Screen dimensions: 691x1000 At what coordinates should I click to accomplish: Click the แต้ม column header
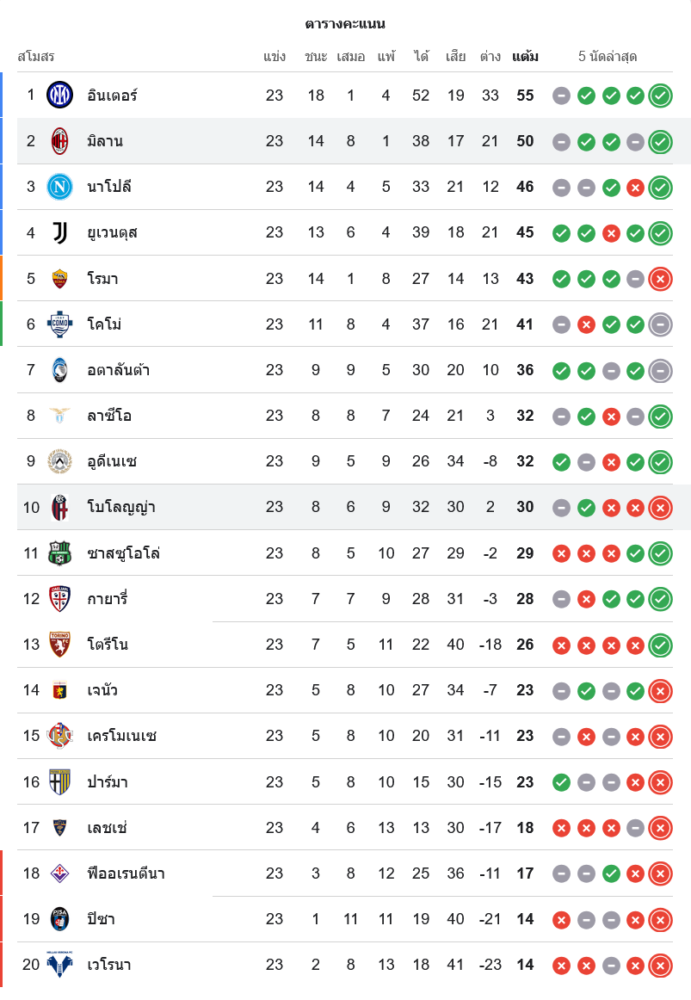click(x=525, y=57)
